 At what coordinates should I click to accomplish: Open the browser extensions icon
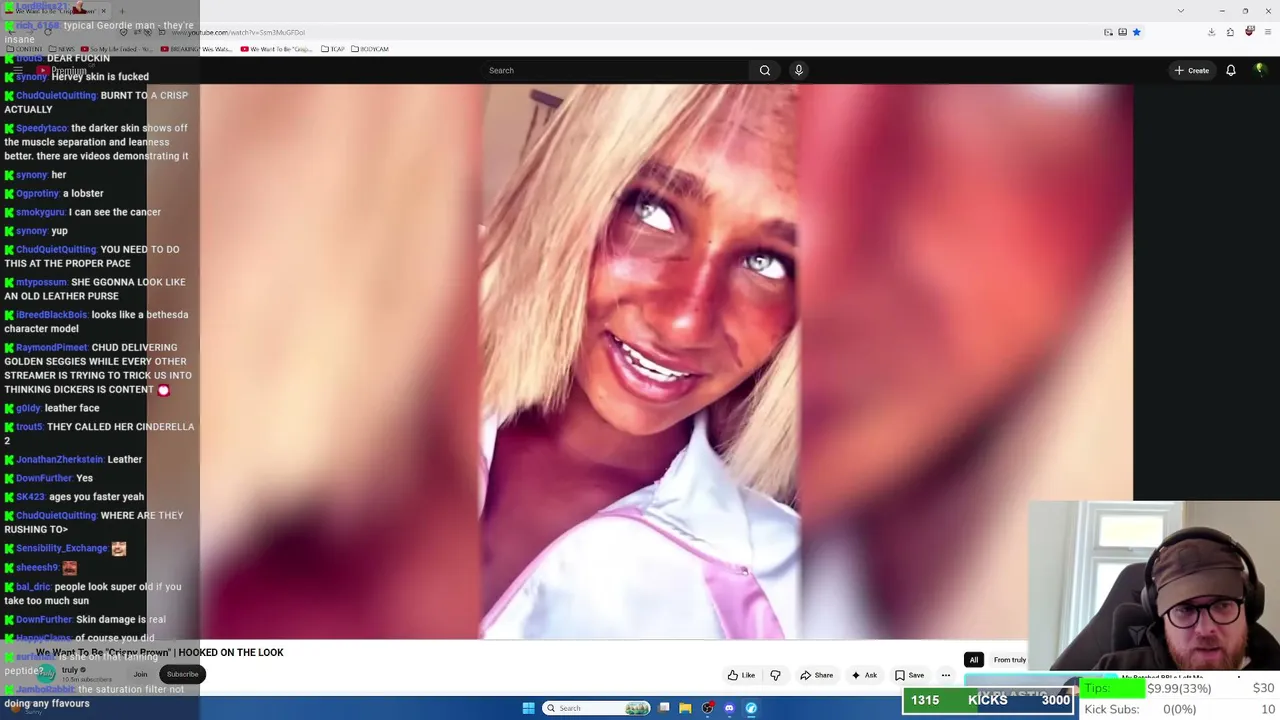click(x=1230, y=32)
